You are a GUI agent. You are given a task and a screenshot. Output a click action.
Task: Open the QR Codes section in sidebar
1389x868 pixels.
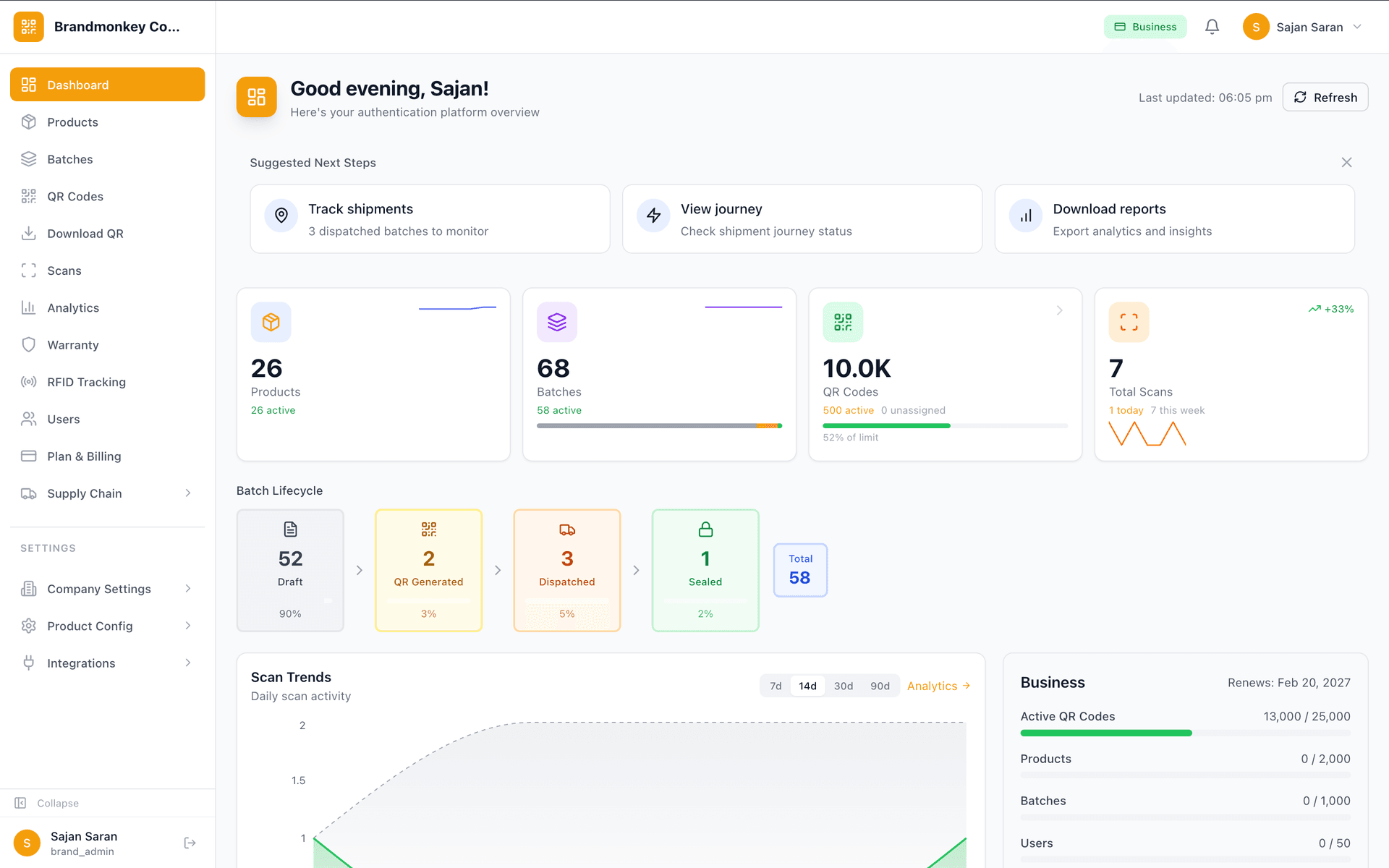(75, 196)
